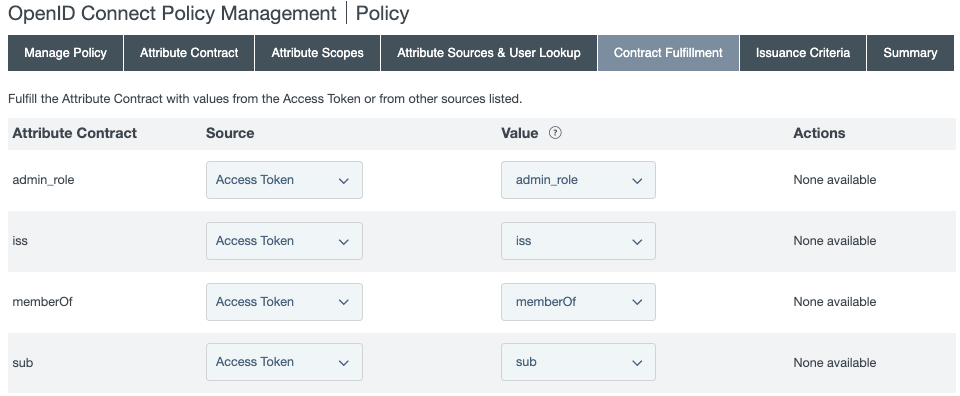Click the iss attribute contract name
This screenshot has width=960, height=396.
coord(20,241)
